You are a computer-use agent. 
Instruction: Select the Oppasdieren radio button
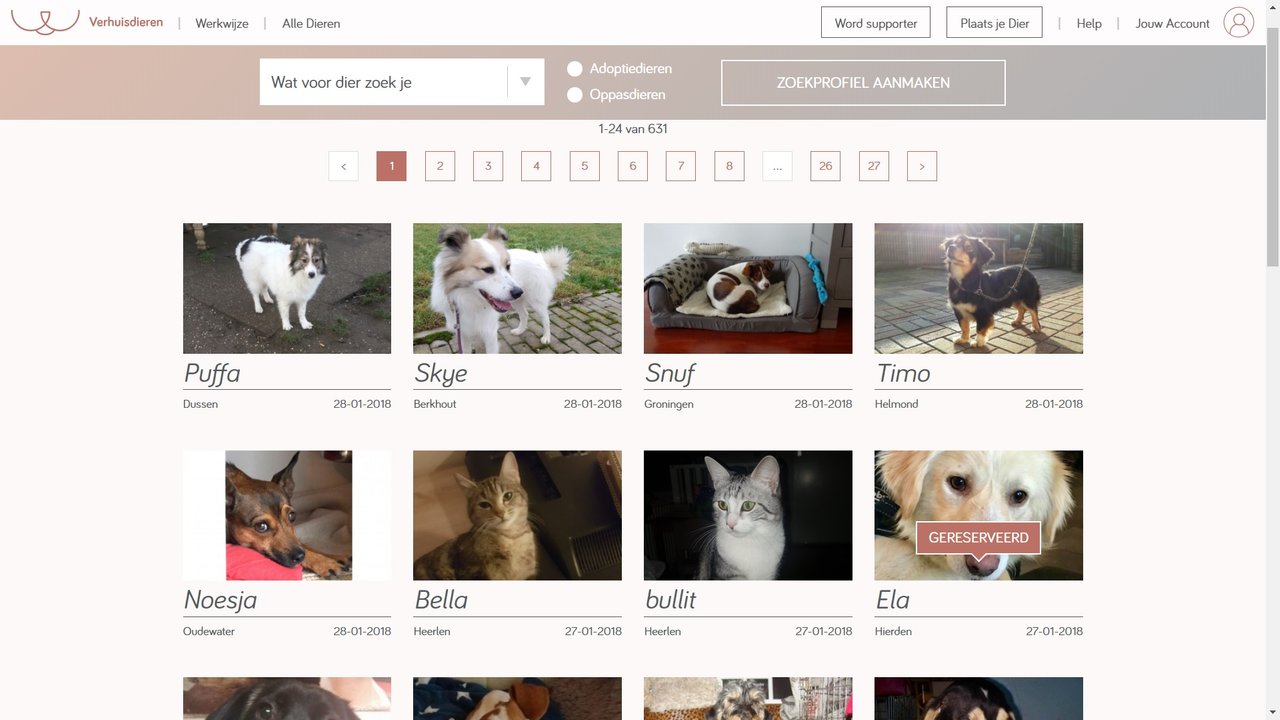coord(575,95)
